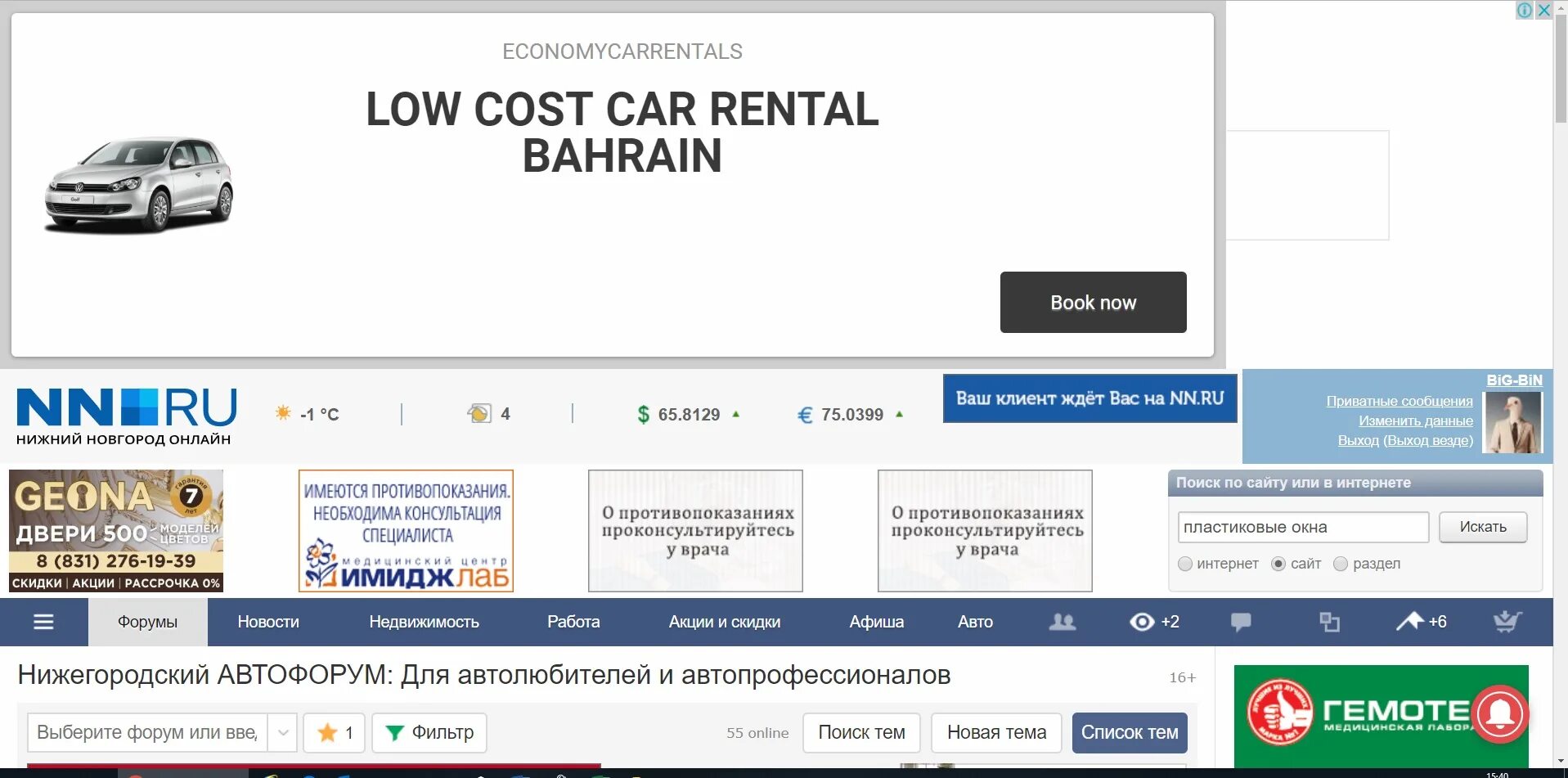Click the 75.0399 euro rate value

pyautogui.click(x=852, y=415)
